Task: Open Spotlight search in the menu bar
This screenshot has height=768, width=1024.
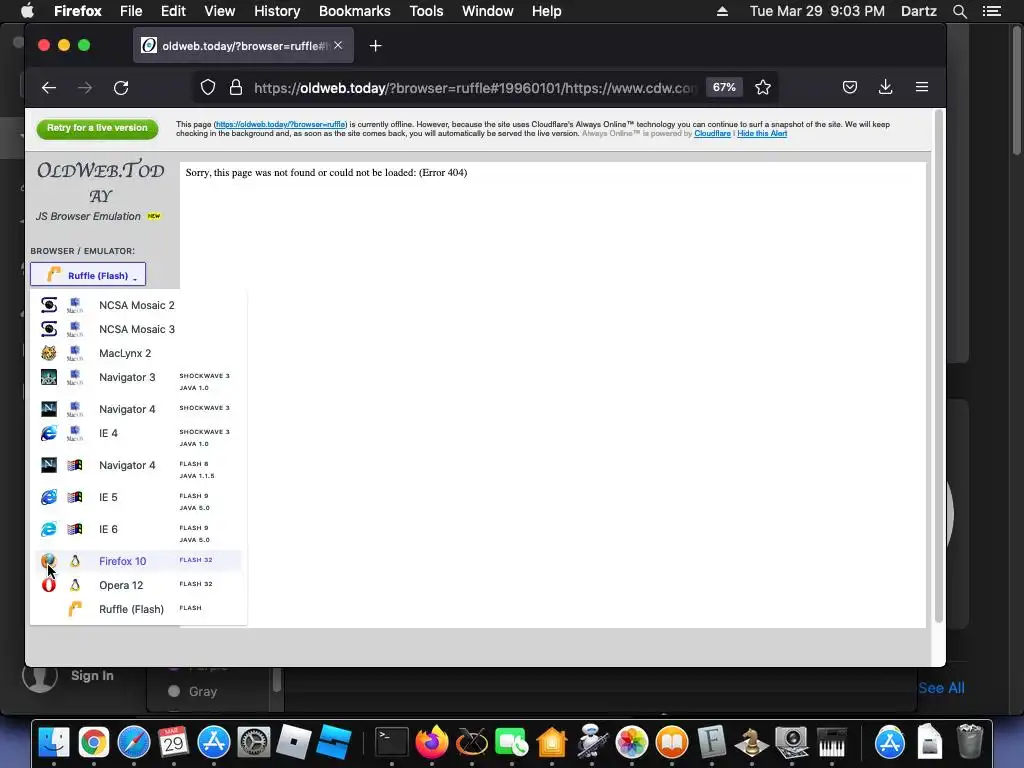Action: [959, 11]
